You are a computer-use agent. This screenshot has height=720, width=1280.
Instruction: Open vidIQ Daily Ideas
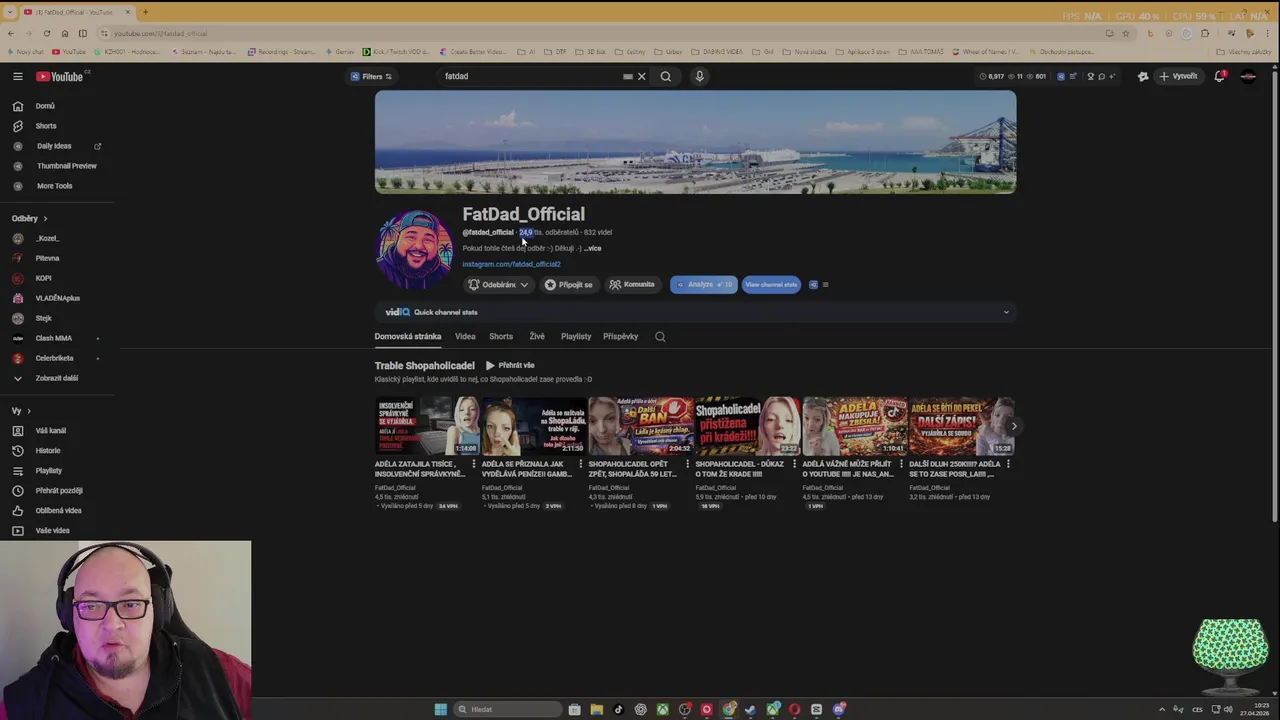(x=54, y=146)
